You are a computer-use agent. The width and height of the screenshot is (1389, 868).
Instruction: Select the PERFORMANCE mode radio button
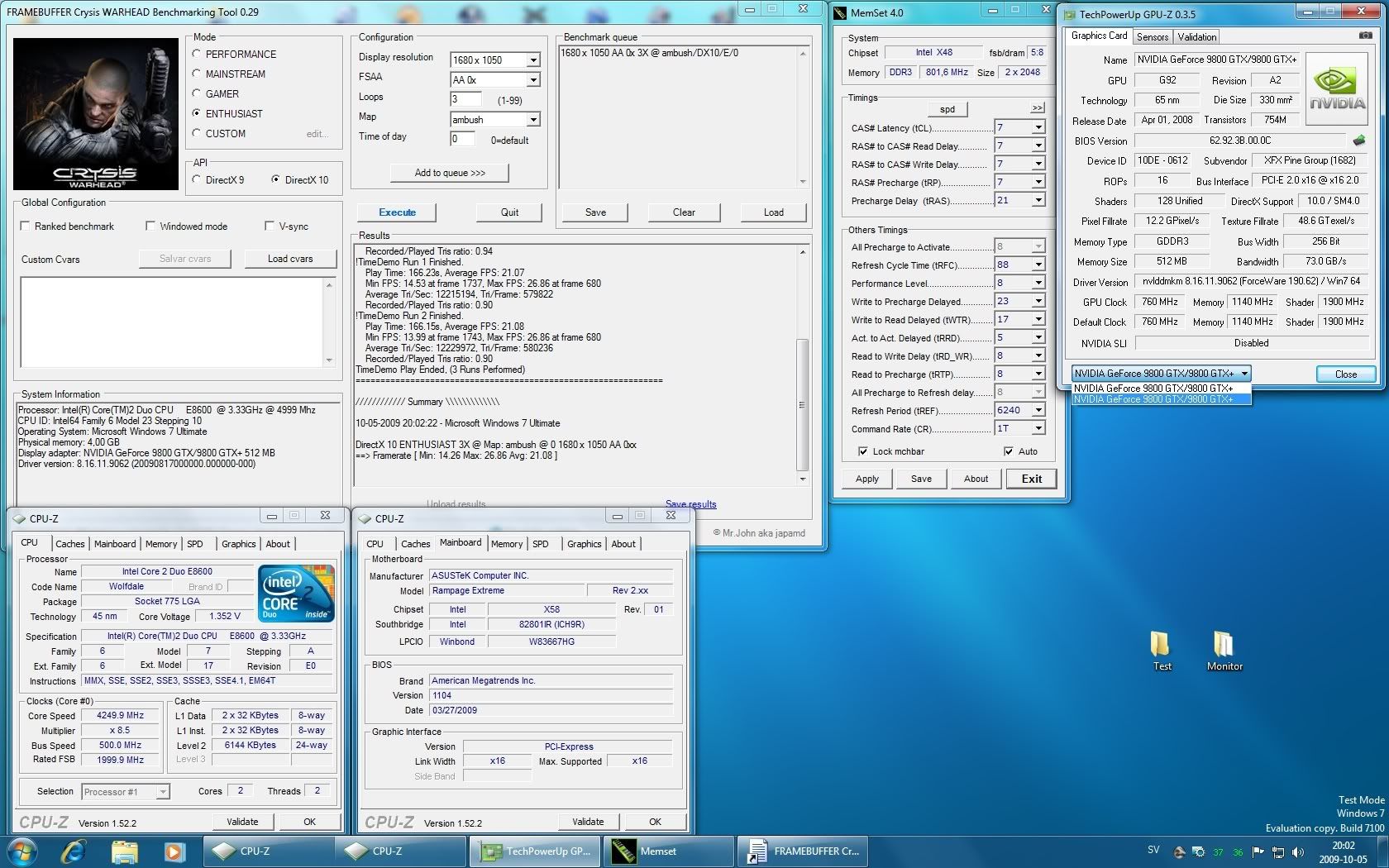[197, 54]
